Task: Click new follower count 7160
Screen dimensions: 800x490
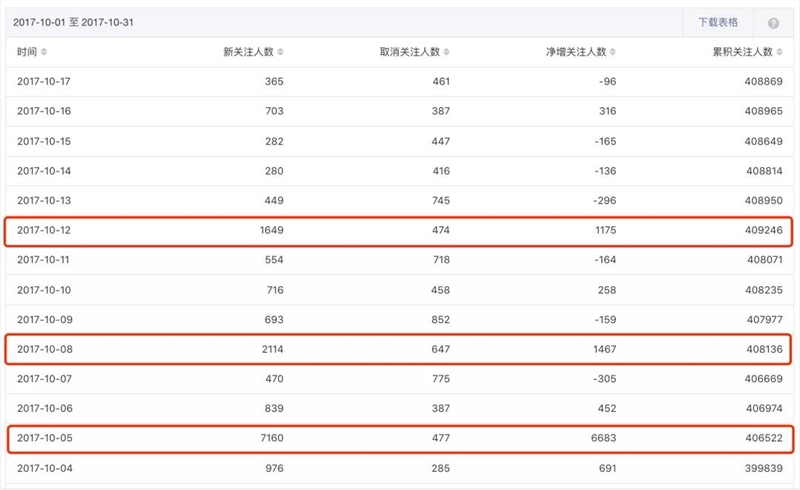Action: click(x=269, y=438)
